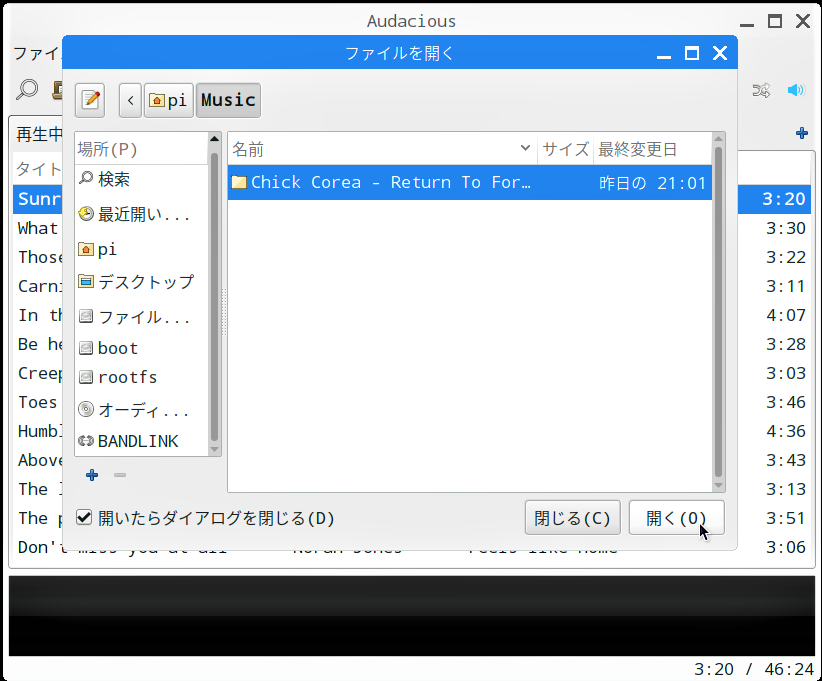Select the boot volume in sidebar
This screenshot has height=681, width=822.
pyautogui.click(x=142, y=348)
